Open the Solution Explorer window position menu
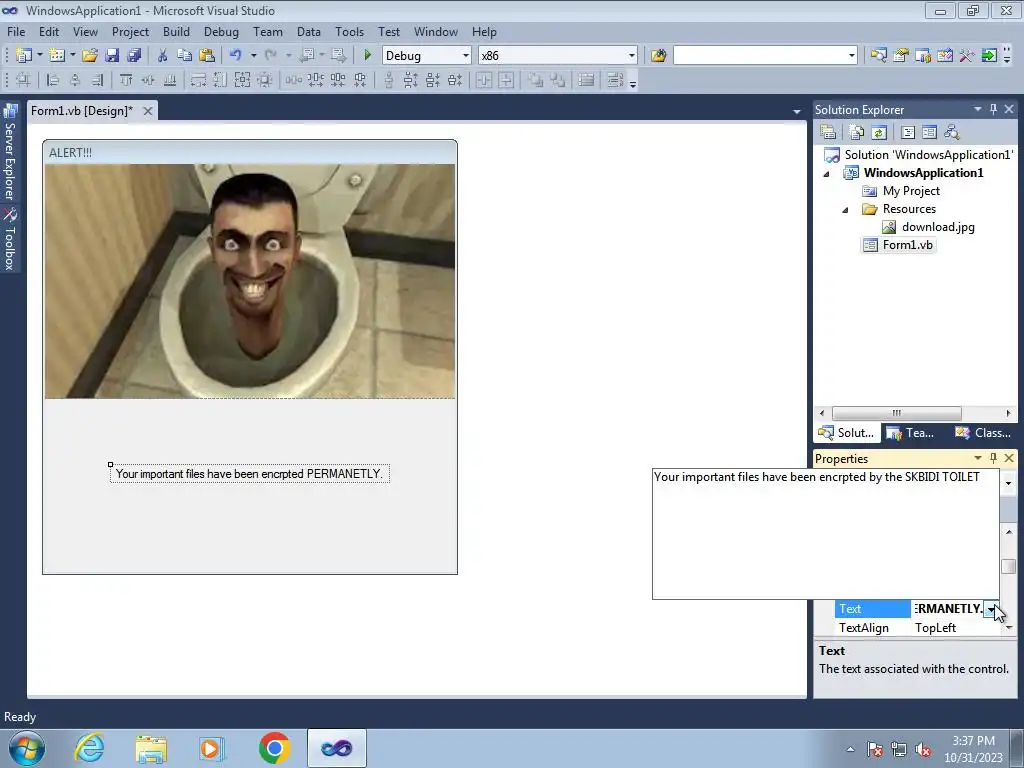Screen dimensions: 1024x768 978,109
